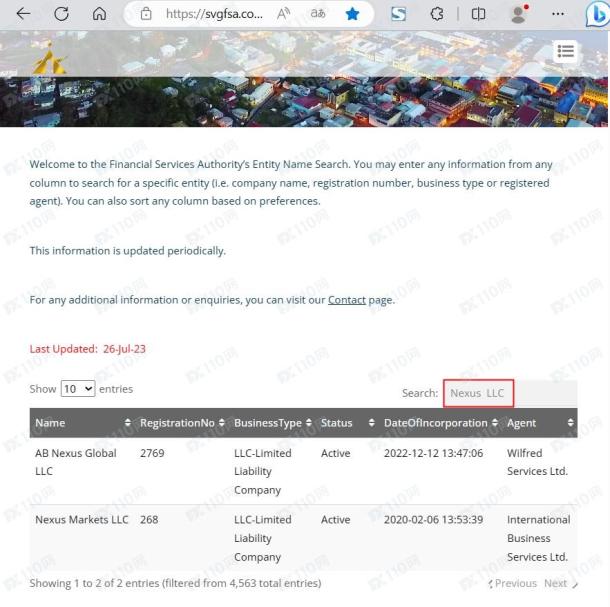610x607 pixels.
Task: Select date 2020-02-06 13:53:39
Action: point(433,520)
